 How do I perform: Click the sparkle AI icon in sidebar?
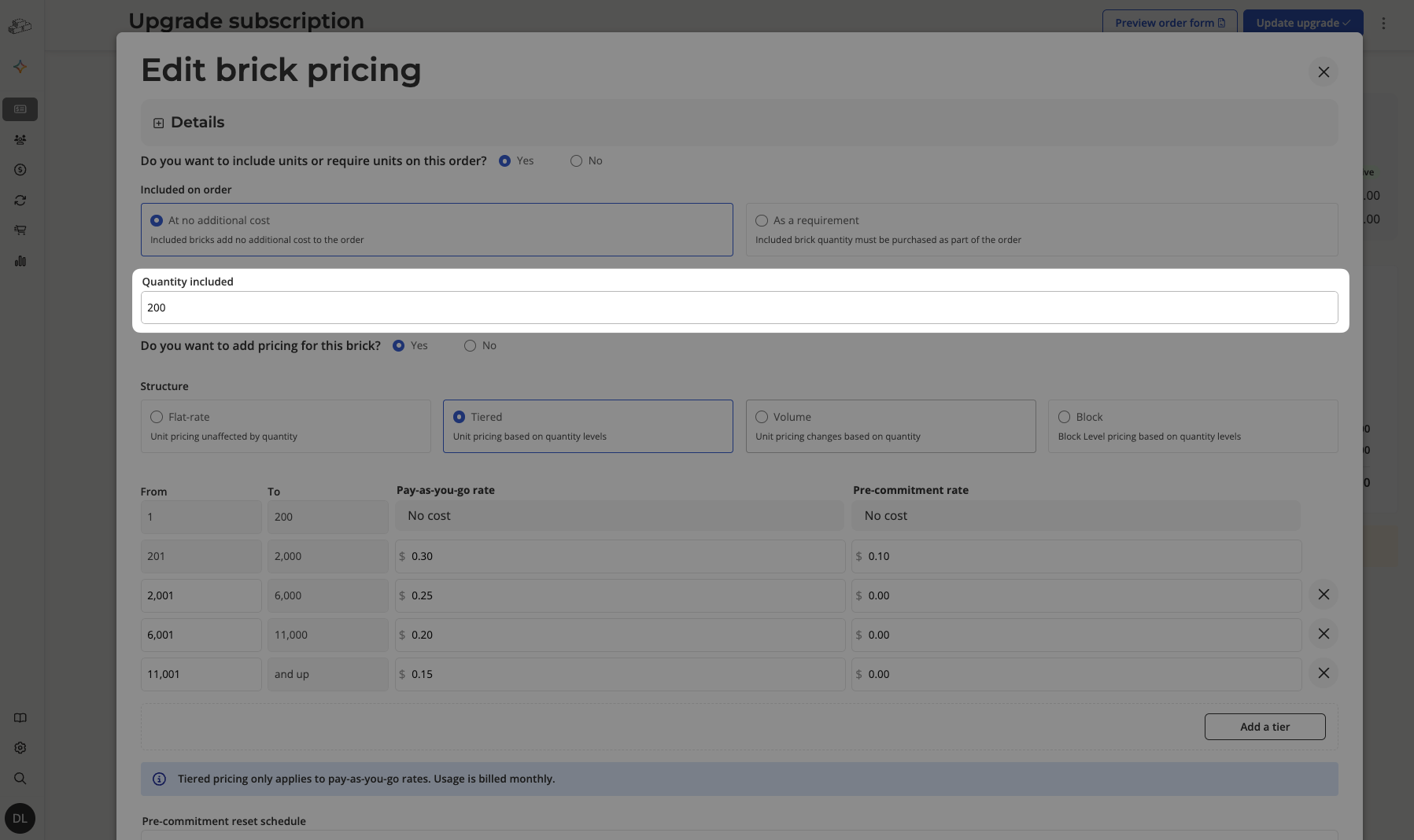pyautogui.click(x=20, y=67)
